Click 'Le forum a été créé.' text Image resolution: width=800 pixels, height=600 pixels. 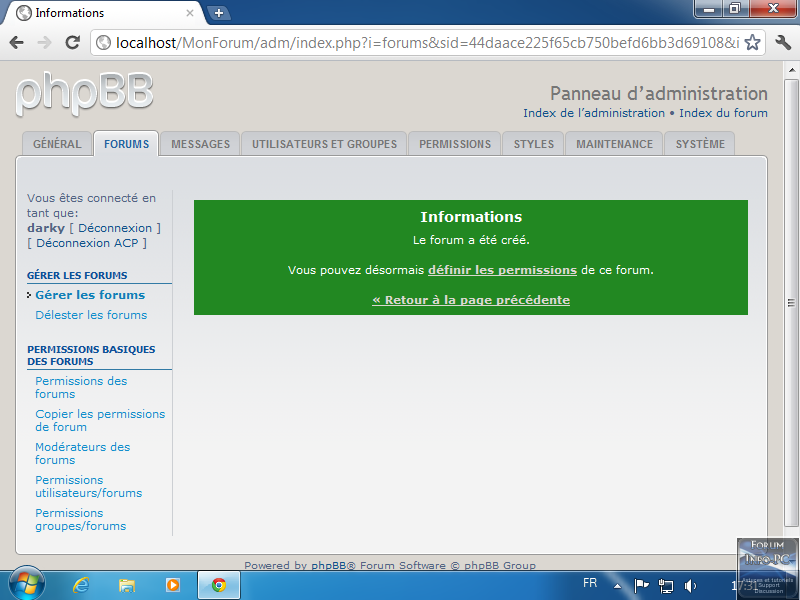(471, 240)
